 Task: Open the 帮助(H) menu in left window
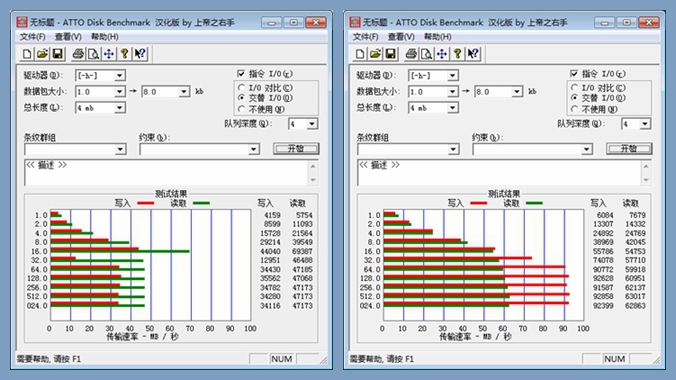(105, 37)
